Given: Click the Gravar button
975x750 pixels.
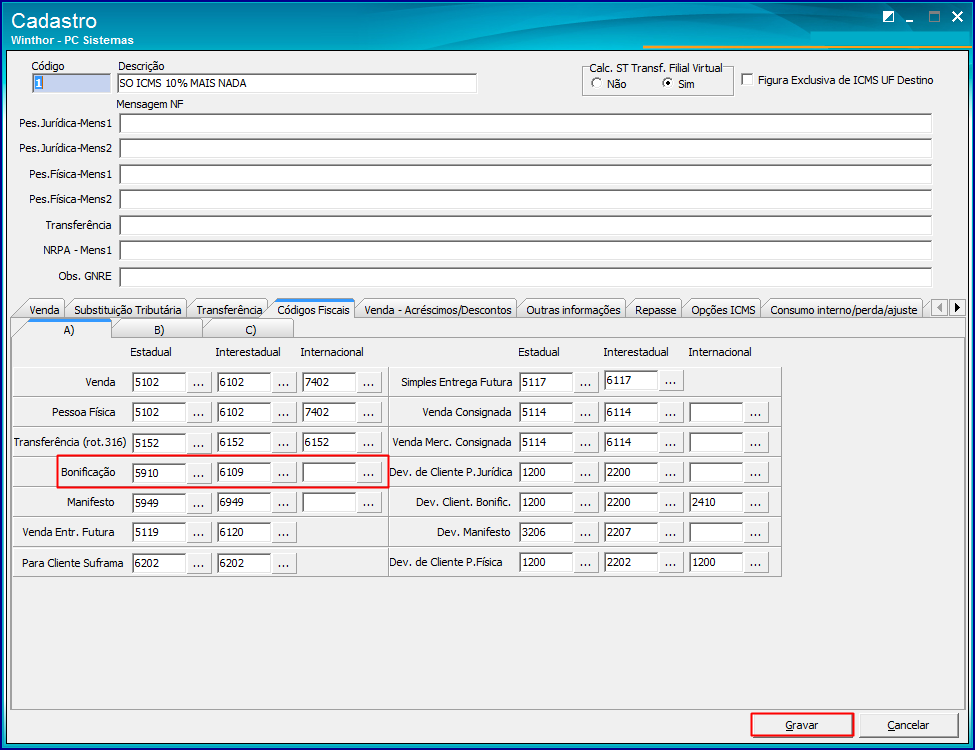Looking at the screenshot, I should [802, 725].
